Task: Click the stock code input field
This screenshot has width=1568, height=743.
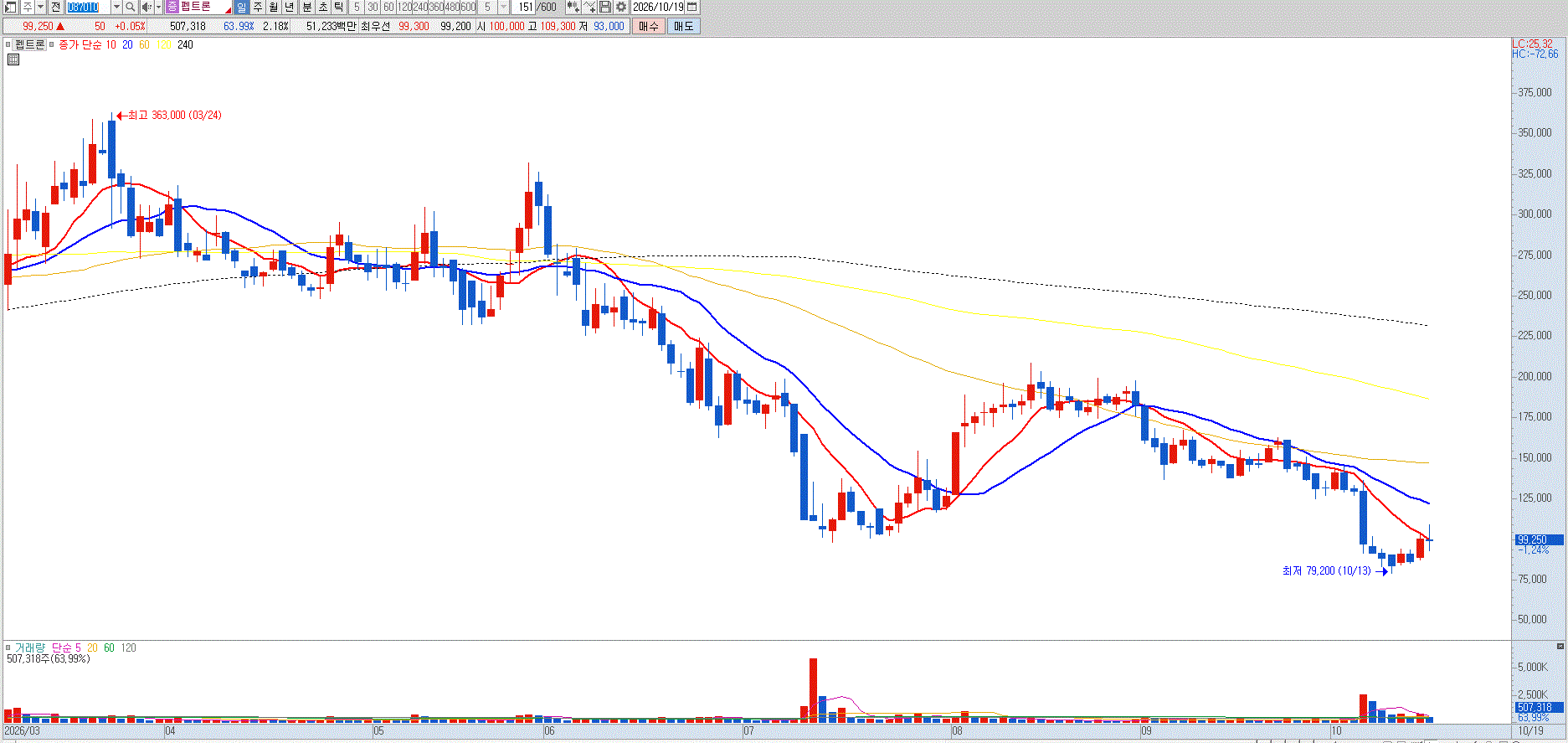Action: (88, 7)
